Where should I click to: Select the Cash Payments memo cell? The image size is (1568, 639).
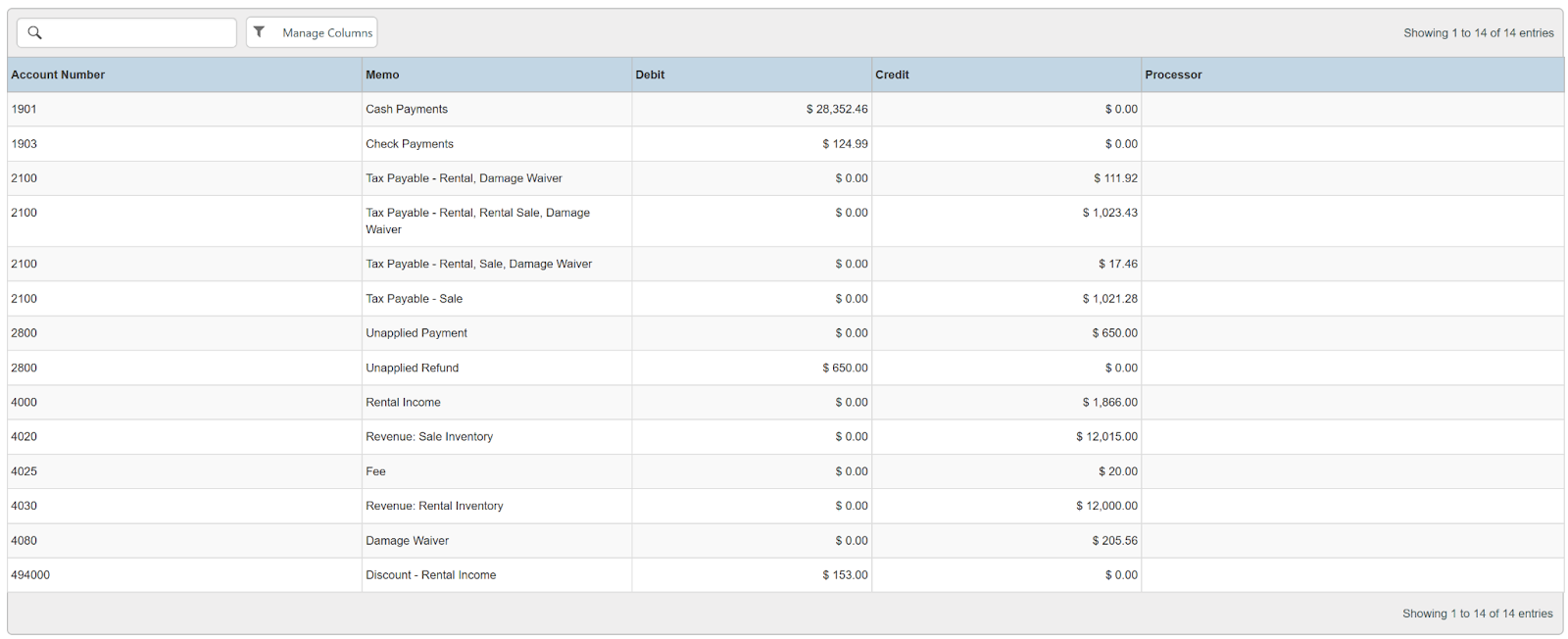click(407, 109)
